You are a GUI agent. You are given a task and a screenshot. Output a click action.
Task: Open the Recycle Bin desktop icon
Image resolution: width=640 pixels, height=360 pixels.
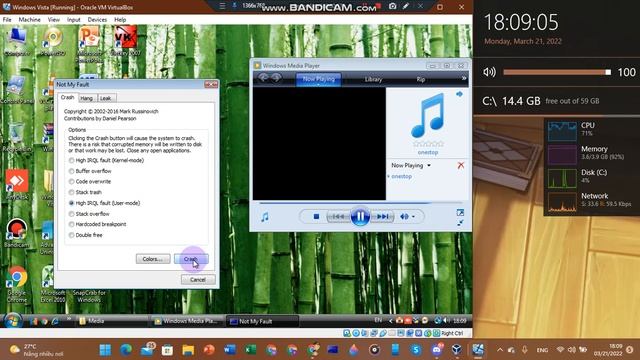16,138
